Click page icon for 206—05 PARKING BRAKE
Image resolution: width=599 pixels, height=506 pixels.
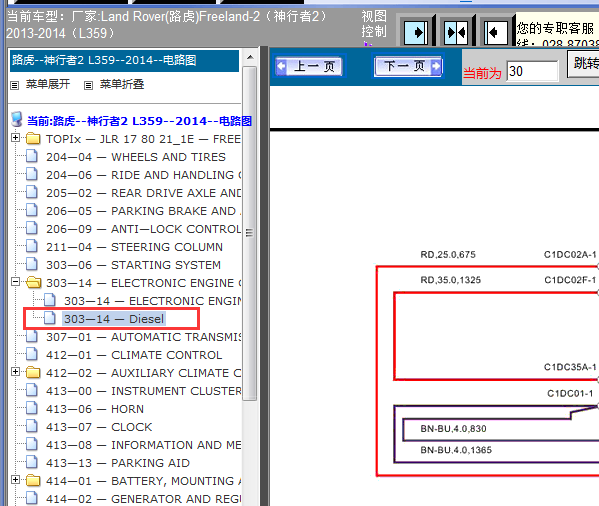pos(32,210)
